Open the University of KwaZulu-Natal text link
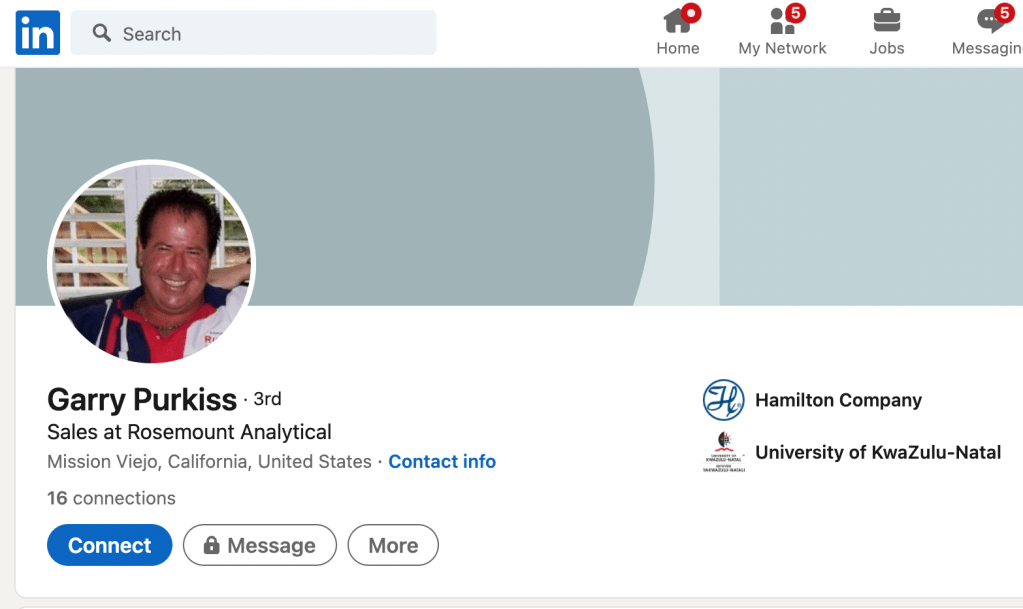 coord(877,452)
